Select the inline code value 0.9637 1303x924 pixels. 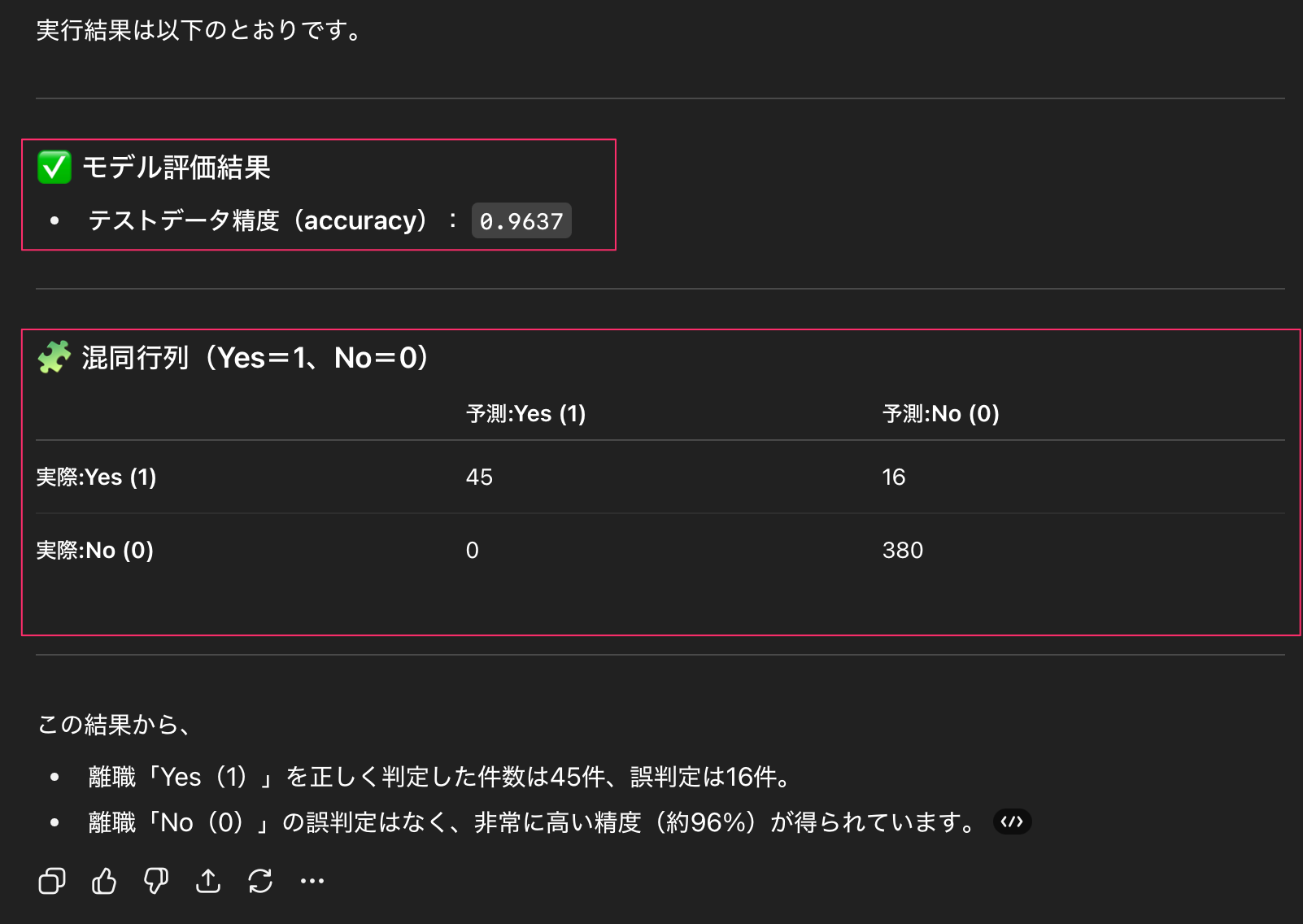pyautogui.click(x=521, y=220)
